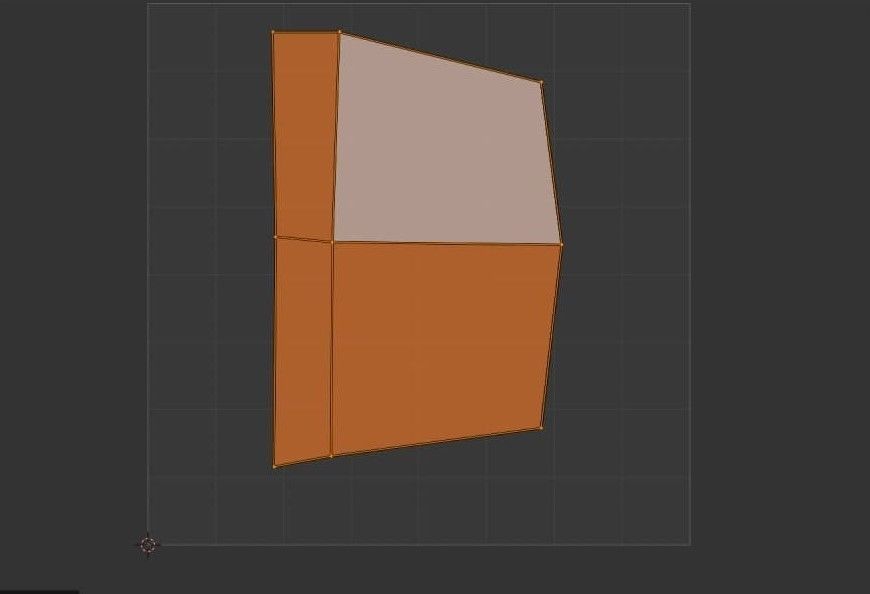Image resolution: width=870 pixels, height=594 pixels.
Task: Select the bottom-left corner vertex of the UV island
Action: coord(275,466)
